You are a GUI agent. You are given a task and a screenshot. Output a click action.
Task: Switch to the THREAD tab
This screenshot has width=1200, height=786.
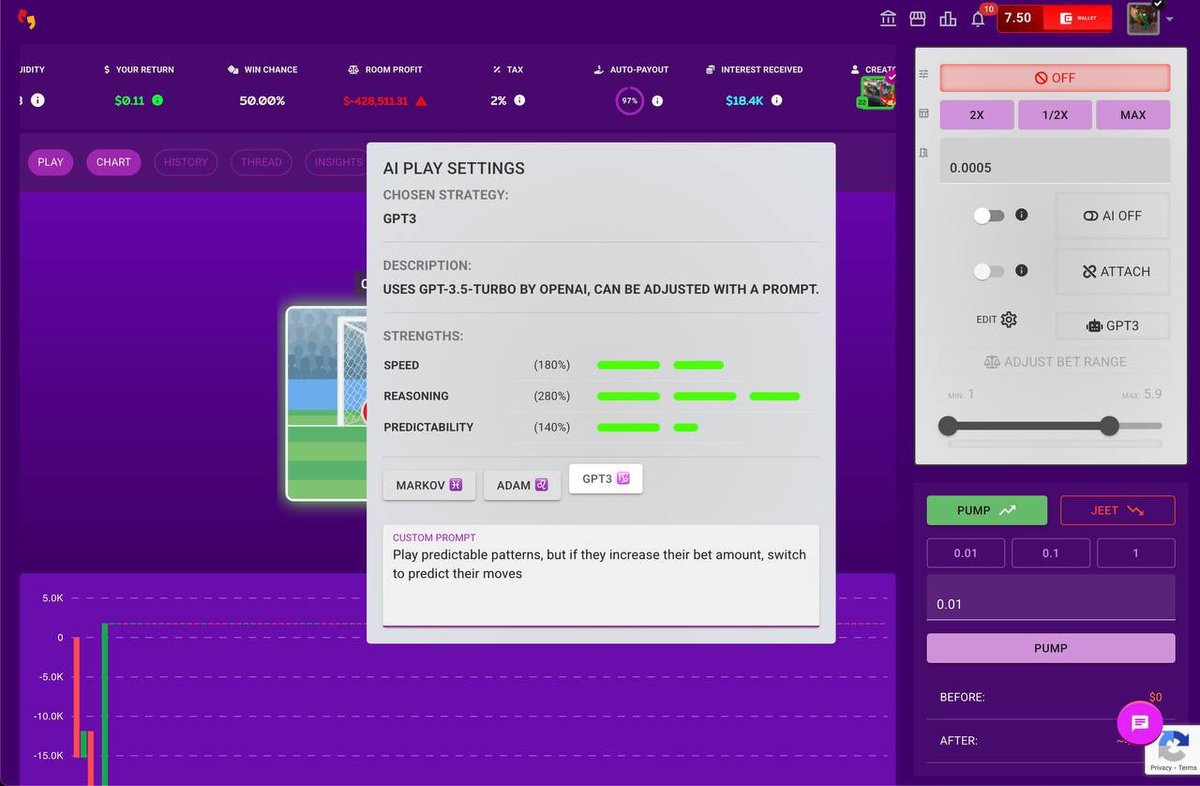click(x=261, y=162)
